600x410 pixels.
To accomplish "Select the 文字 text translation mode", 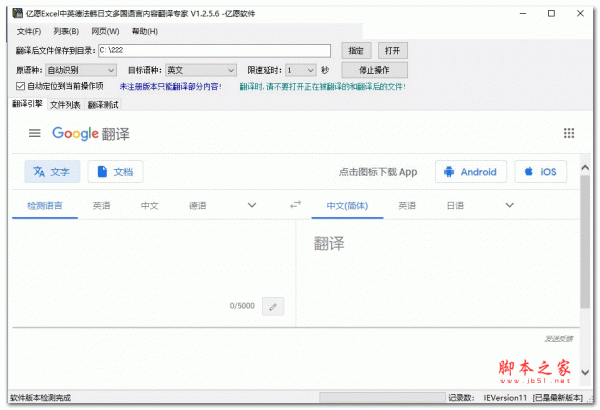I will [52, 172].
